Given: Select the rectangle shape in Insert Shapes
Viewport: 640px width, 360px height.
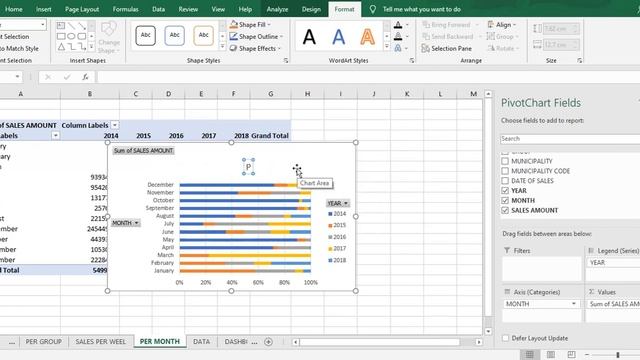Looking at the screenshot, I should pos(61,36).
